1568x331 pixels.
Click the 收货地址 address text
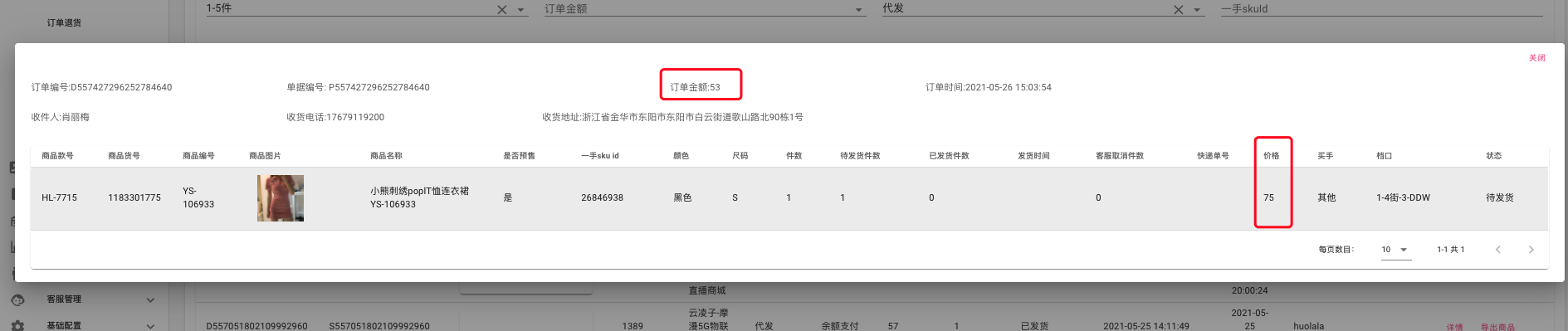[672, 117]
